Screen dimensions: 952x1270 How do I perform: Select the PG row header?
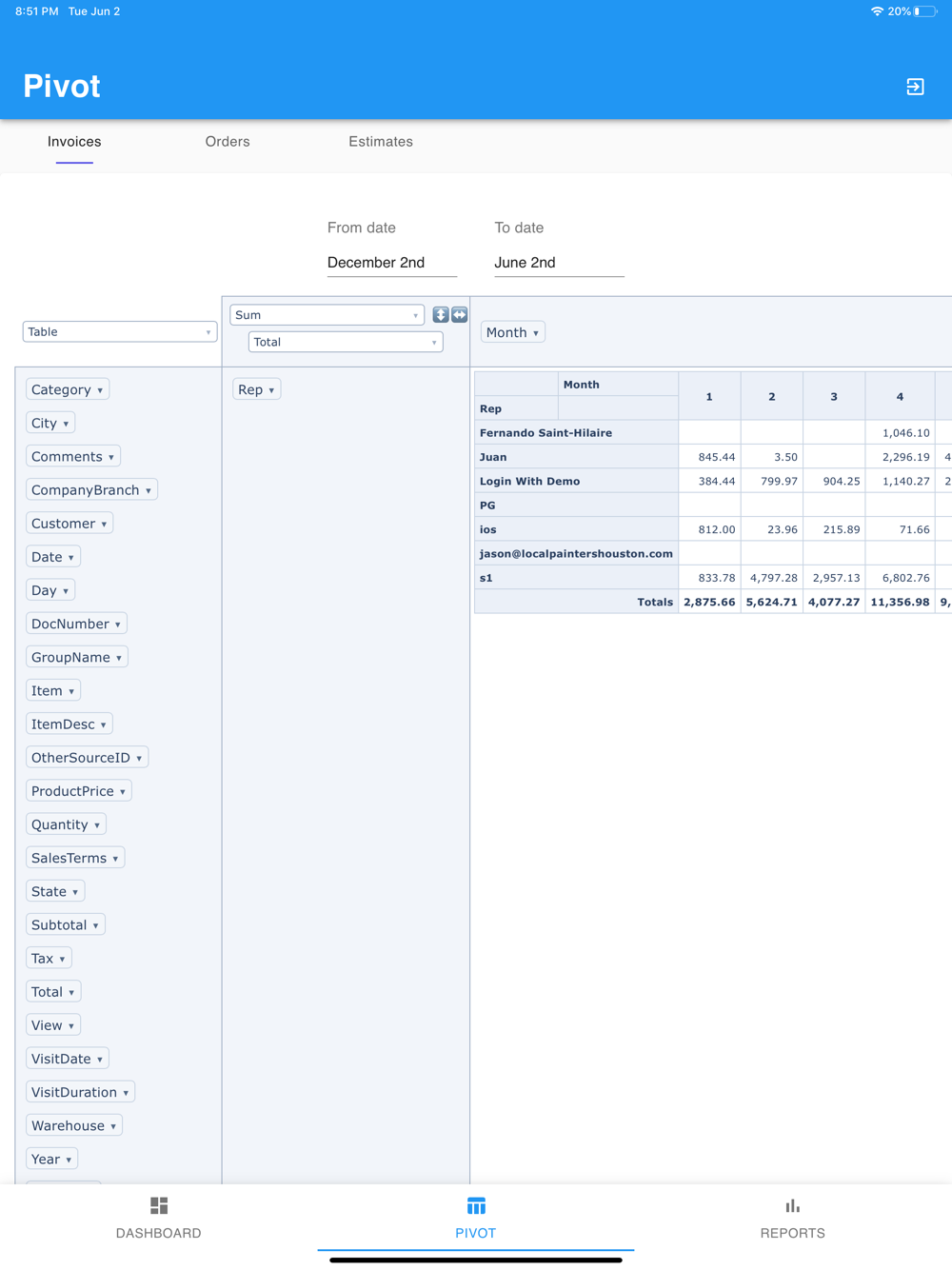coord(576,506)
